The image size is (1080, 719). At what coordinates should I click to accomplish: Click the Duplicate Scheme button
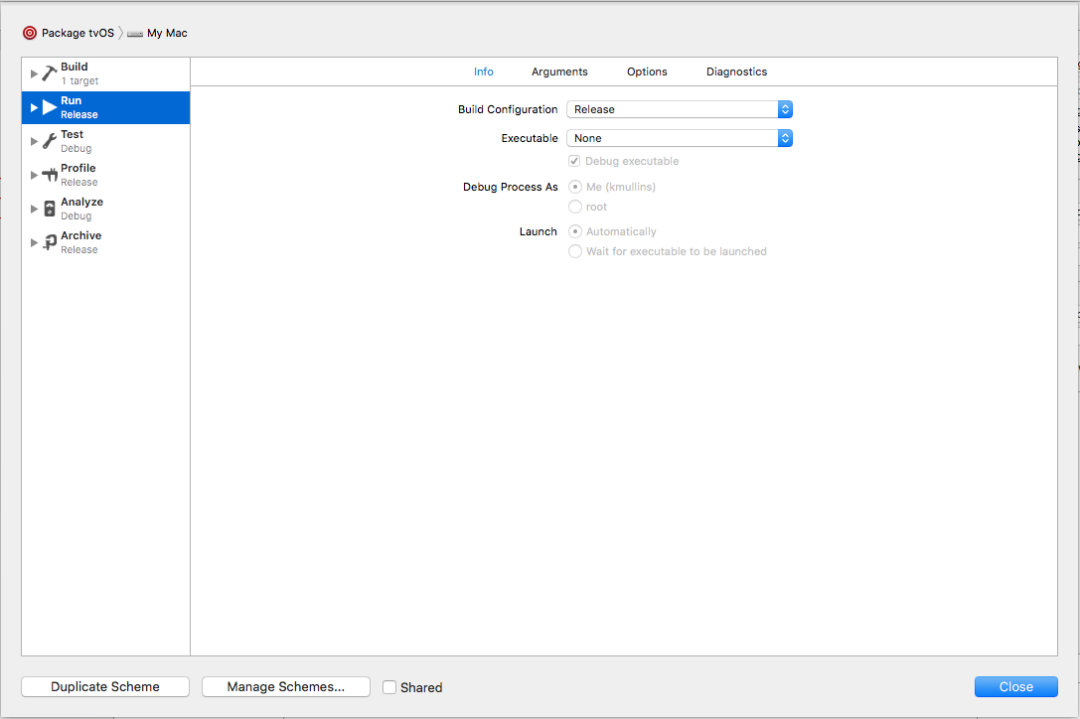pos(104,687)
